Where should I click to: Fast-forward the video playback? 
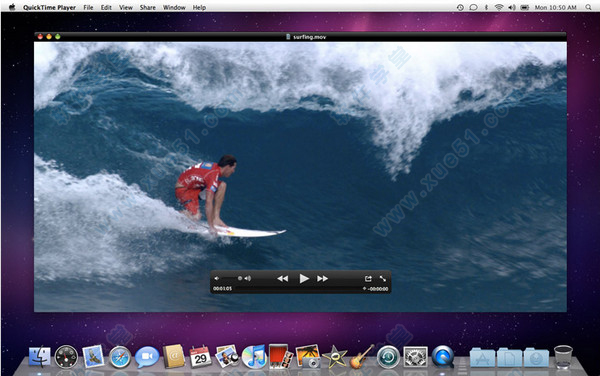(x=323, y=278)
